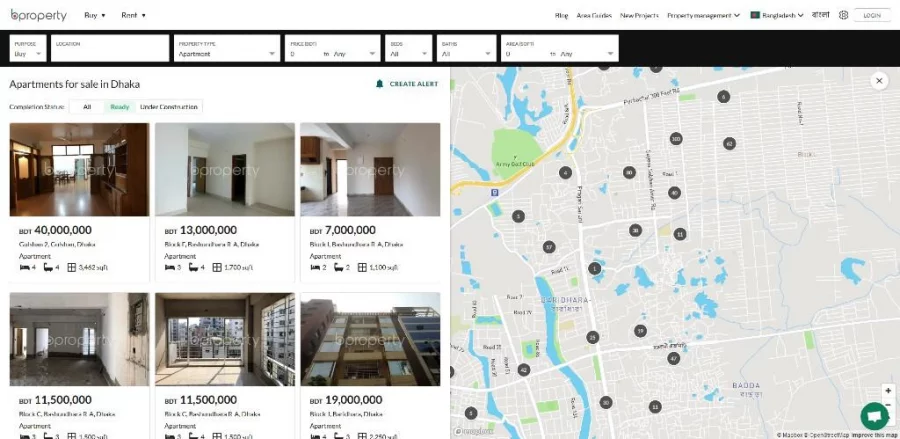900x439 pixels.
Task: Expand the Beds dropdown
Action: (x=409, y=48)
